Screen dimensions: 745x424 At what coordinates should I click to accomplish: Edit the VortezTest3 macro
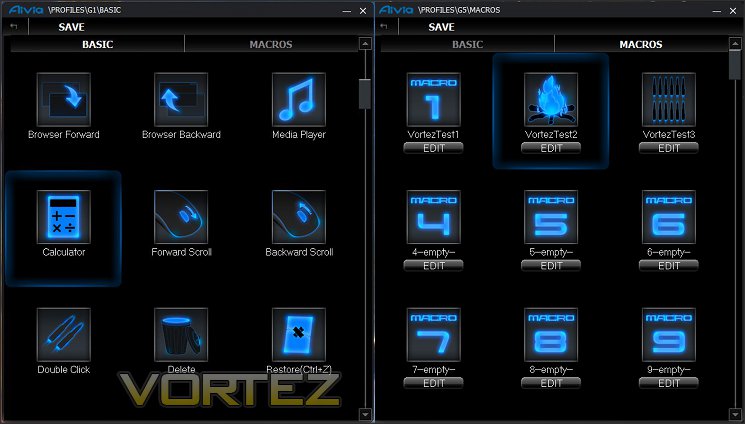point(669,148)
